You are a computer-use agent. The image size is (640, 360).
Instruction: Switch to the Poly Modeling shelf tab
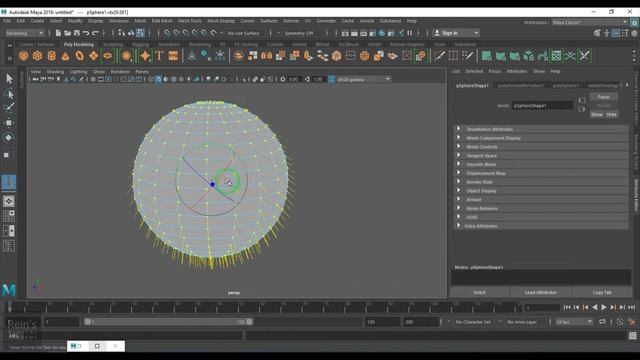79,44
